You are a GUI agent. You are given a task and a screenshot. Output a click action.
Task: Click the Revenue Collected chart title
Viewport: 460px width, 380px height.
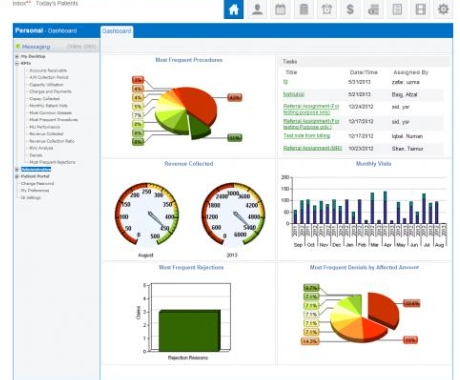189,164
